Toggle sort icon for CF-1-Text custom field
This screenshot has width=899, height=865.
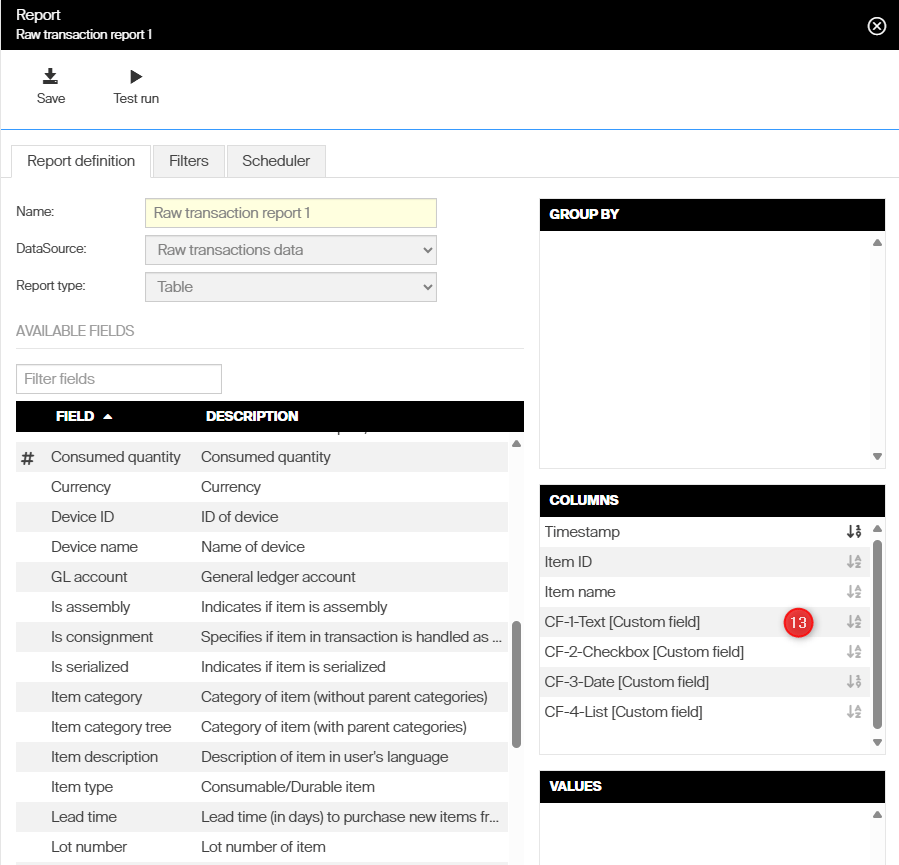coord(853,622)
